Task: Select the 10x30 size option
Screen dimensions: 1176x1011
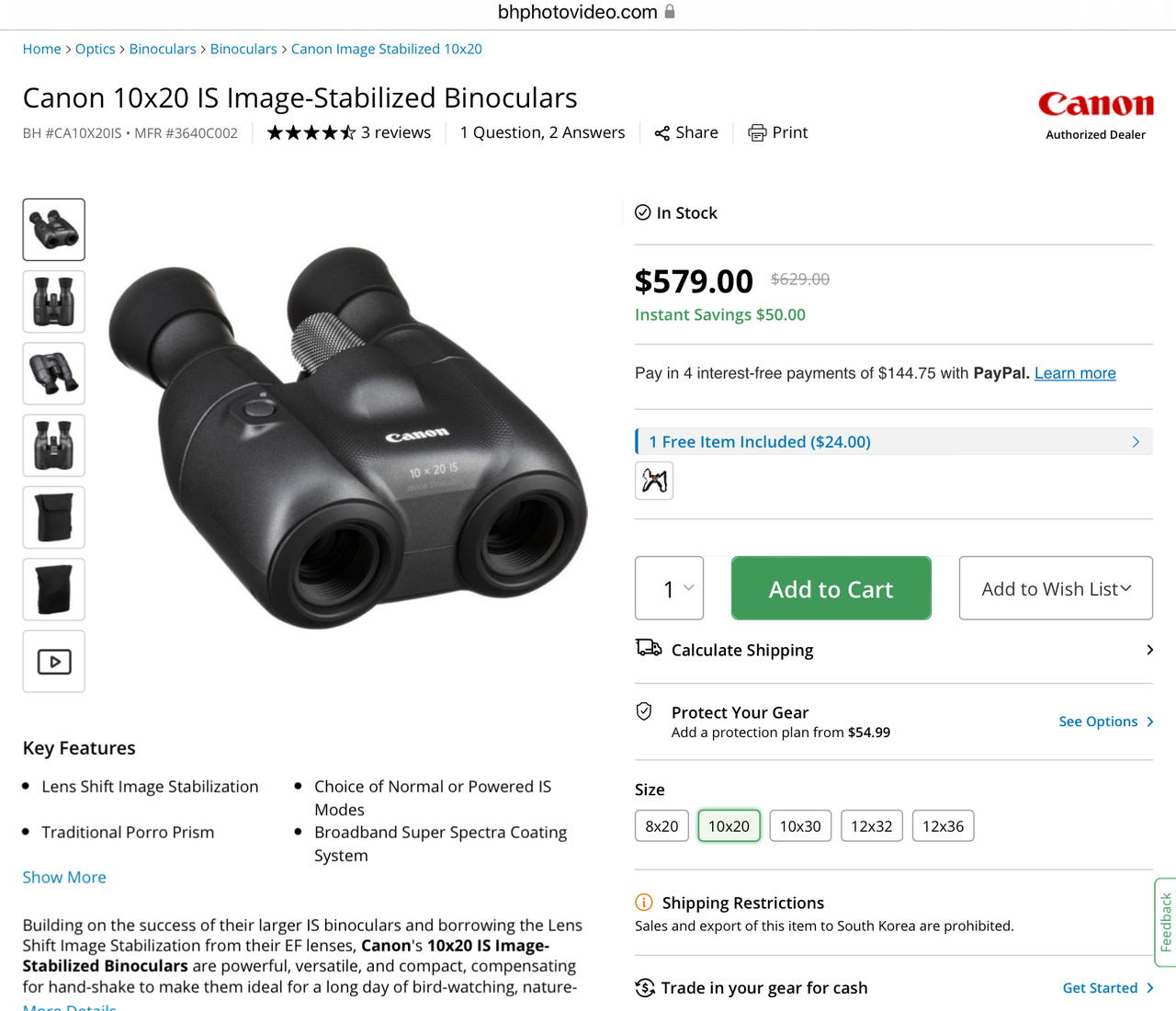Action: point(800,826)
